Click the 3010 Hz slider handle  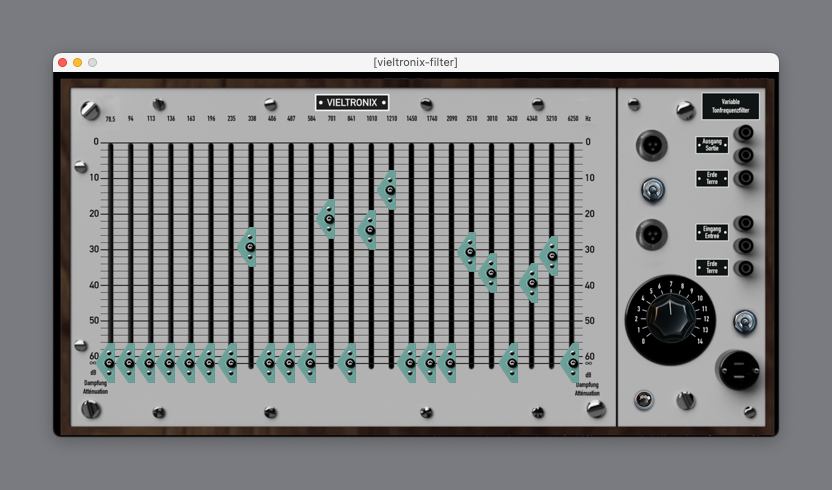(x=490, y=272)
